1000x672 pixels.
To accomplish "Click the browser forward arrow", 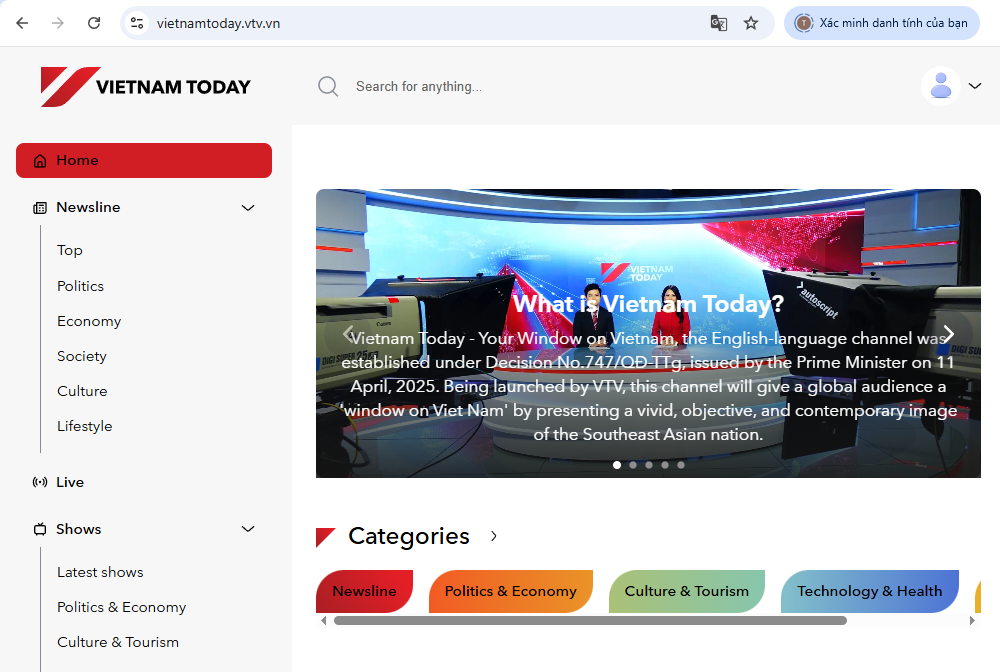I will [x=58, y=23].
